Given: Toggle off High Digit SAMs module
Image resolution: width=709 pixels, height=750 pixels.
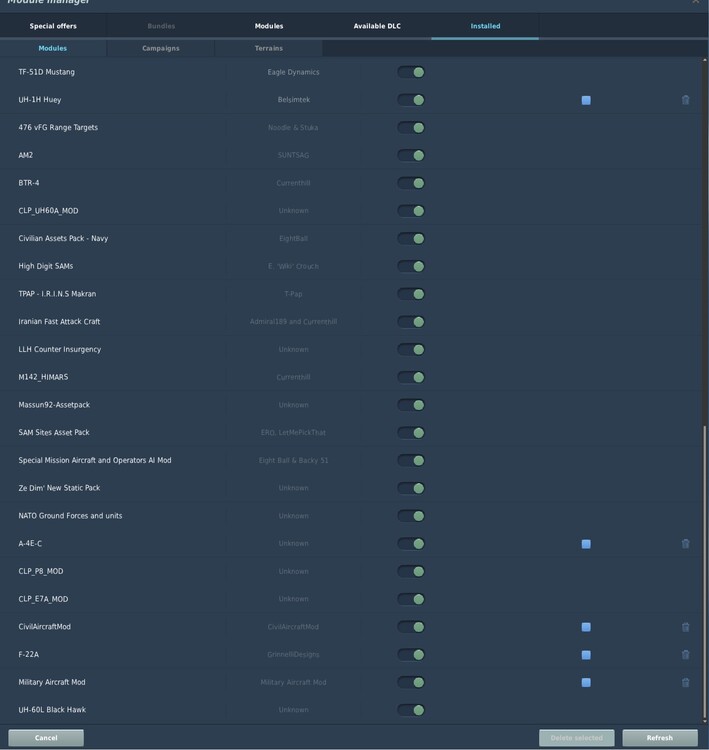Looking at the screenshot, I should click(x=411, y=266).
